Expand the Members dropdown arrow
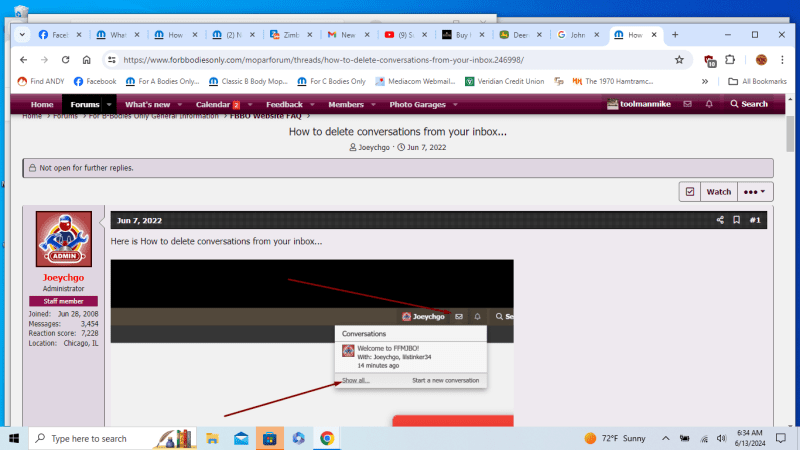 click(x=373, y=105)
